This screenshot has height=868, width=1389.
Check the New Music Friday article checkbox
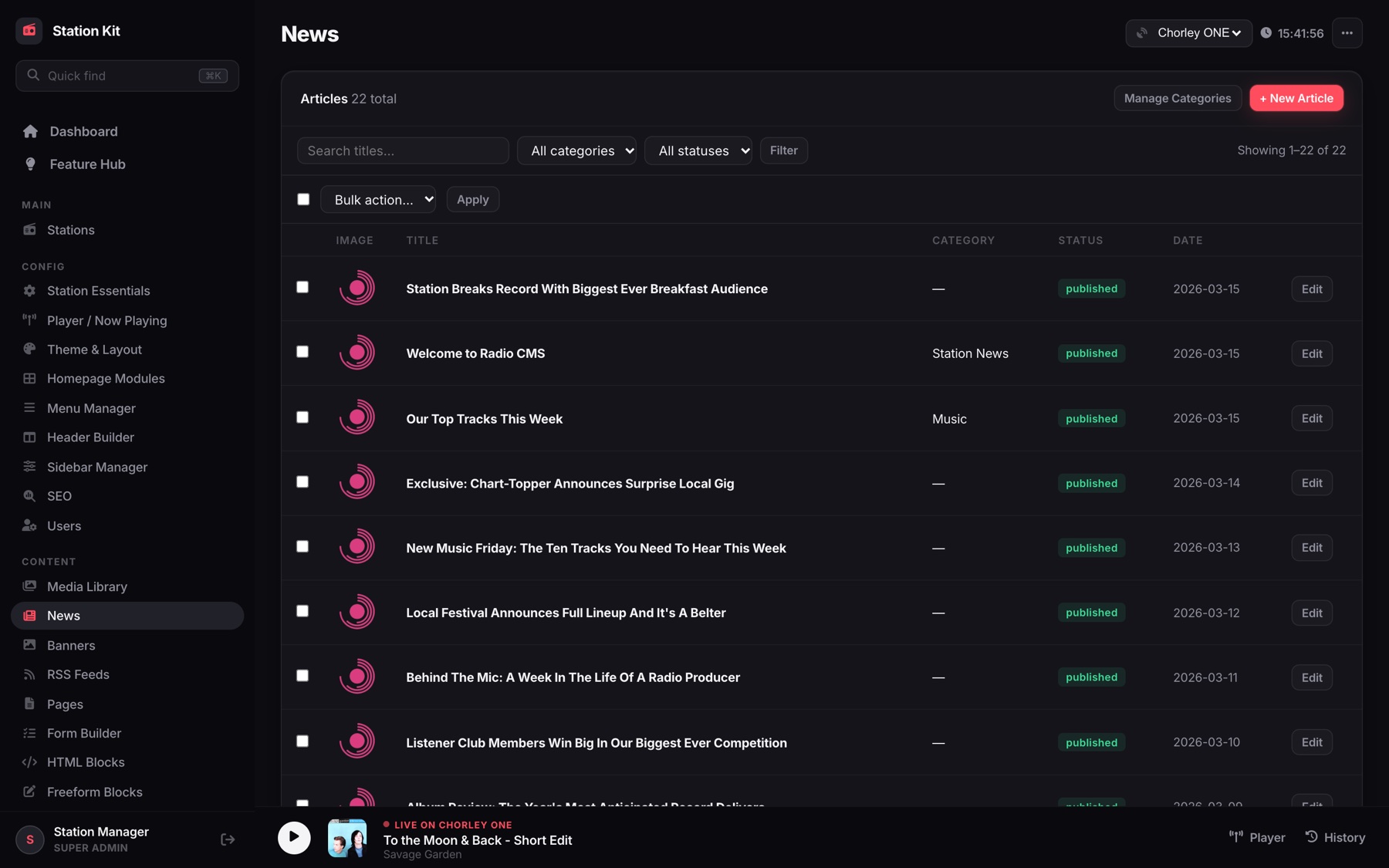click(302, 546)
